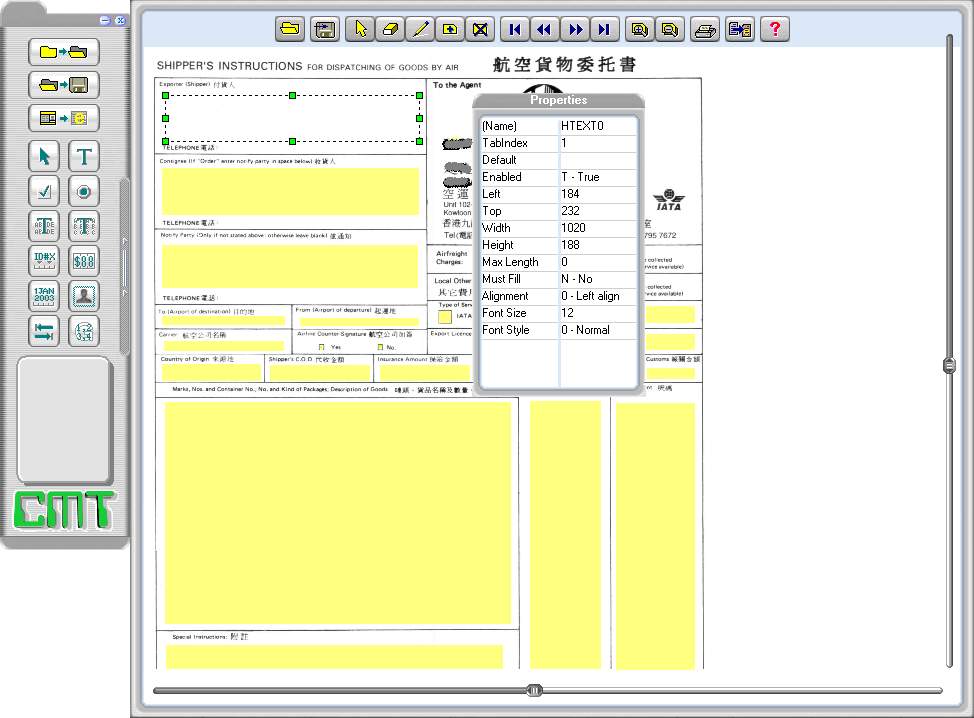Click the folder-to-disk save button in side palette

tap(64, 85)
